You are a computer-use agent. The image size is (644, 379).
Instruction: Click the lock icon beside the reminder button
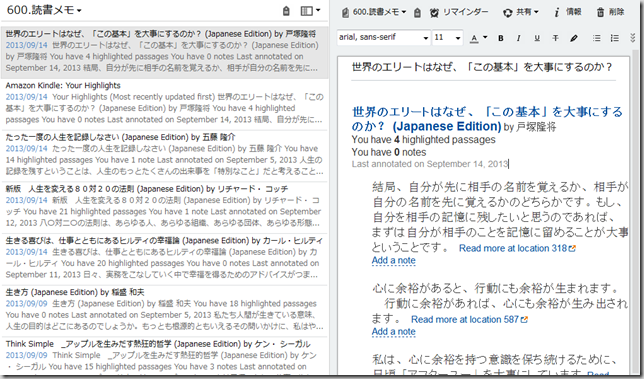pos(417,13)
